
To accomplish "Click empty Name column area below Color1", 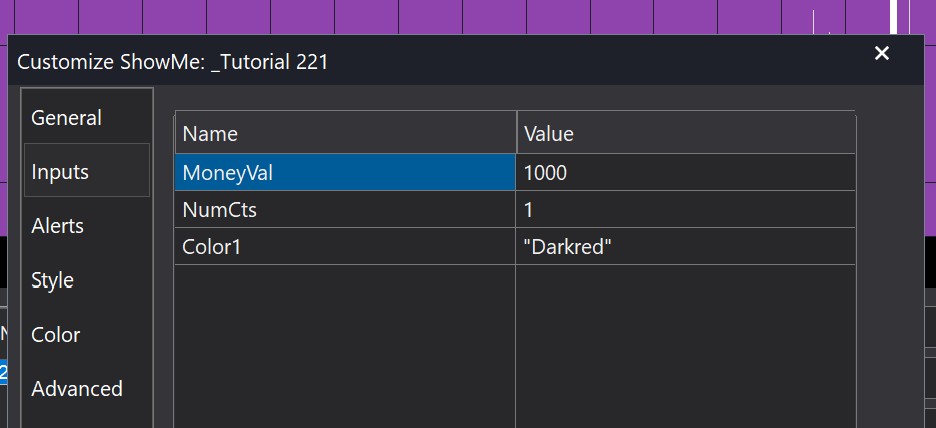I will coord(345,340).
